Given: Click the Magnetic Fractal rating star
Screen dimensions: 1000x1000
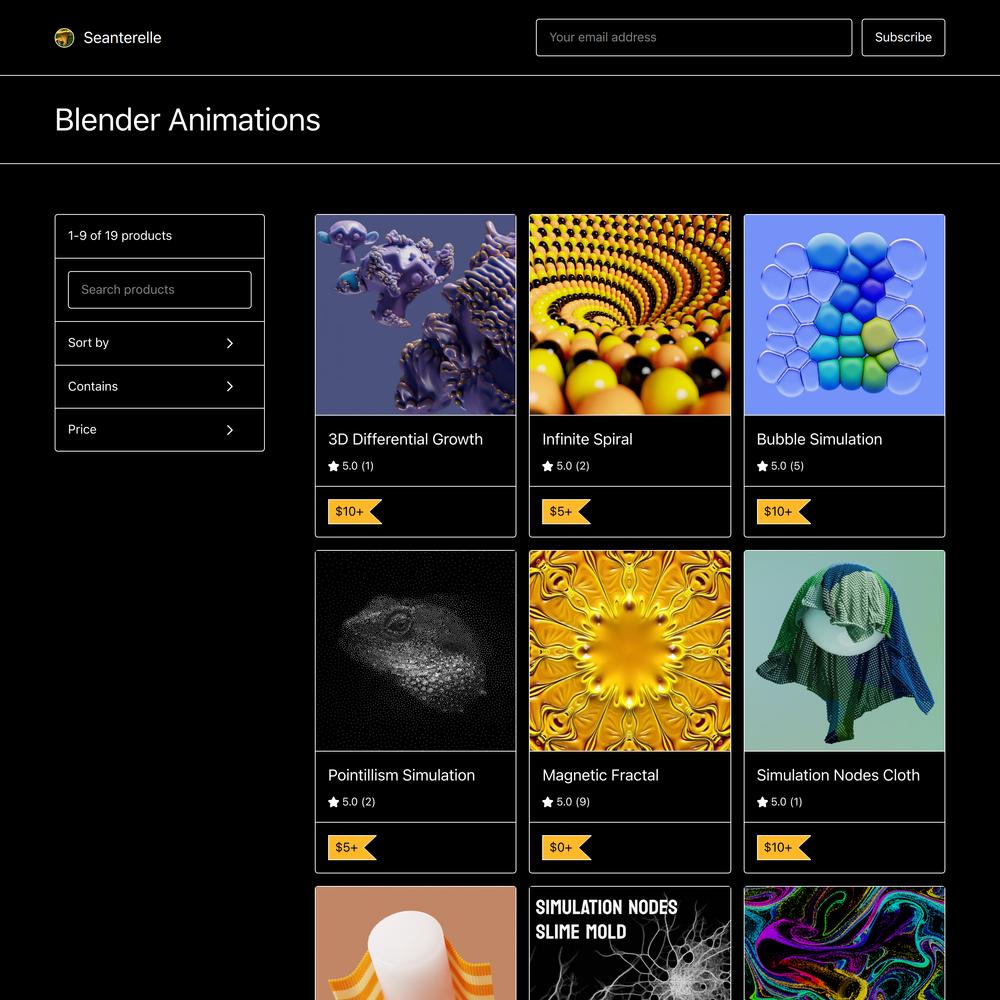Looking at the screenshot, I should [x=548, y=802].
